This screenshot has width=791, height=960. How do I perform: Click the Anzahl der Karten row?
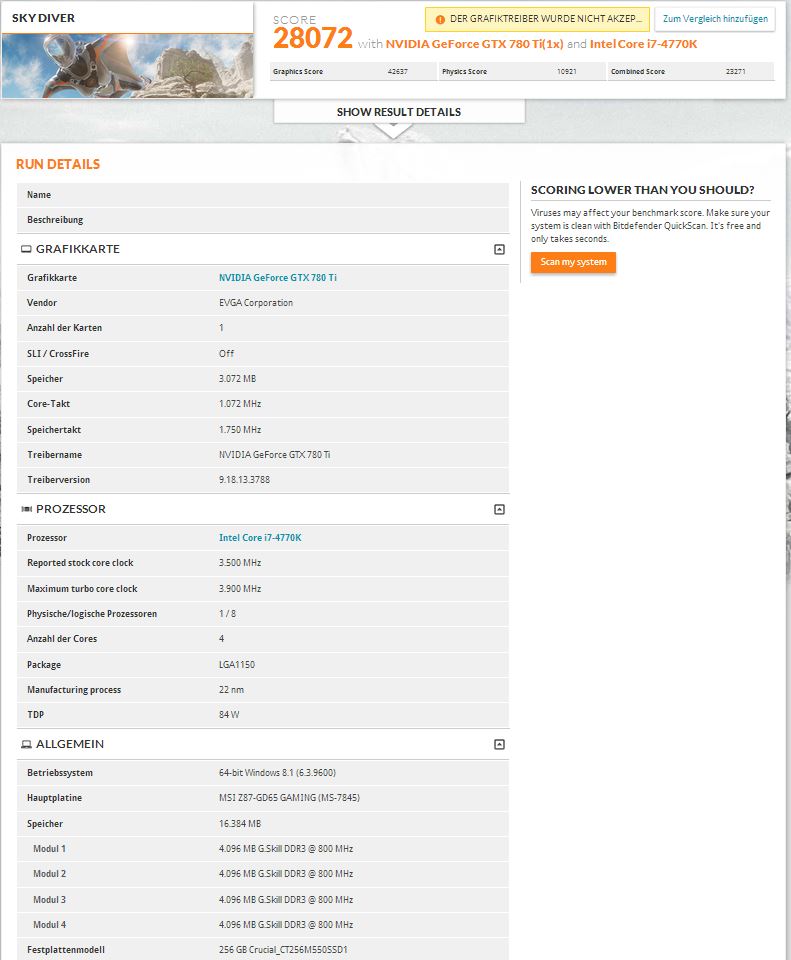pyautogui.click(x=263, y=328)
